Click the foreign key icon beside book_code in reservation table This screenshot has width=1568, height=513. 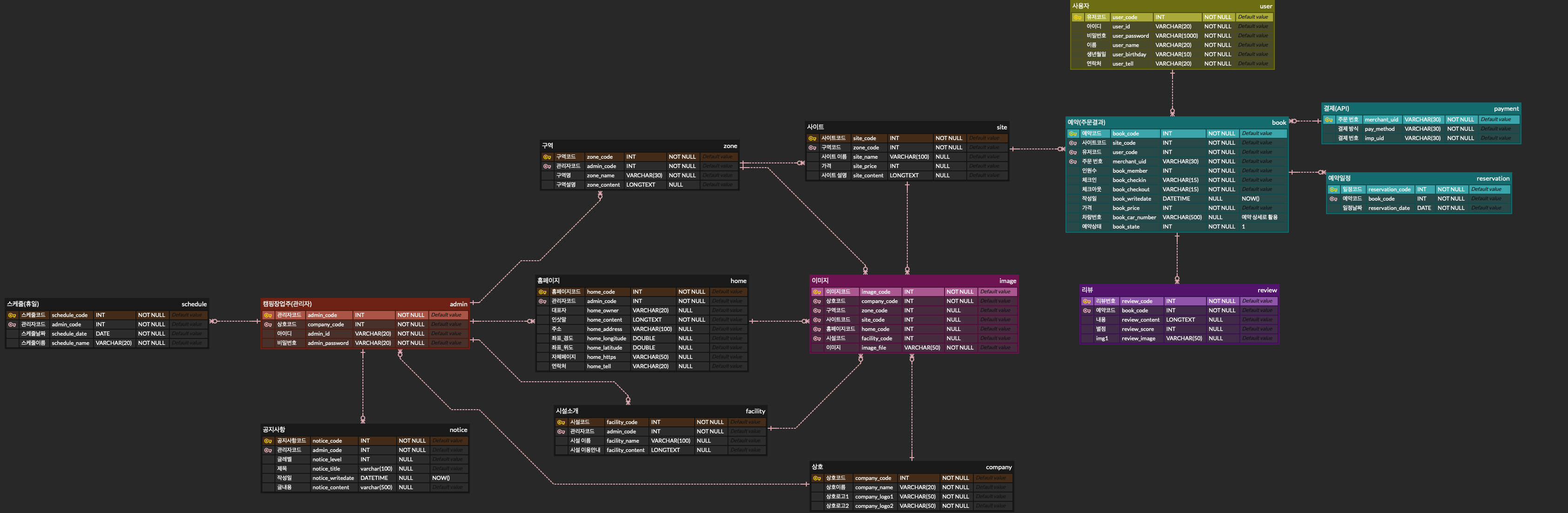point(1333,199)
